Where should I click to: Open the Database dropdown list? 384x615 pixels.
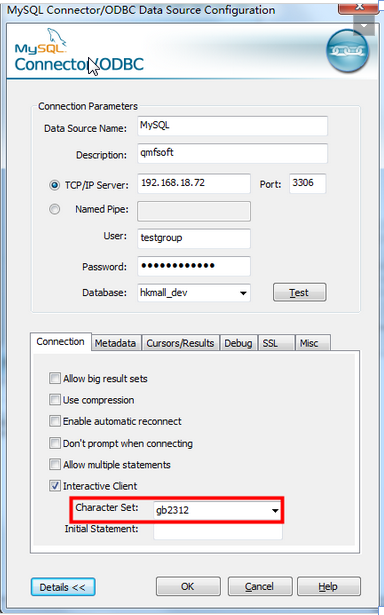point(243,293)
